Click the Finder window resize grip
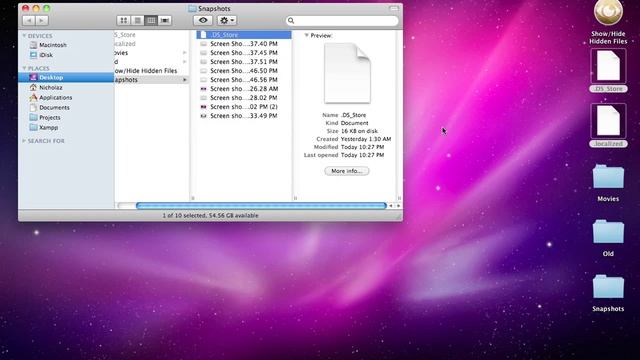The width and height of the screenshot is (640, 360). (x=399, y=217)
